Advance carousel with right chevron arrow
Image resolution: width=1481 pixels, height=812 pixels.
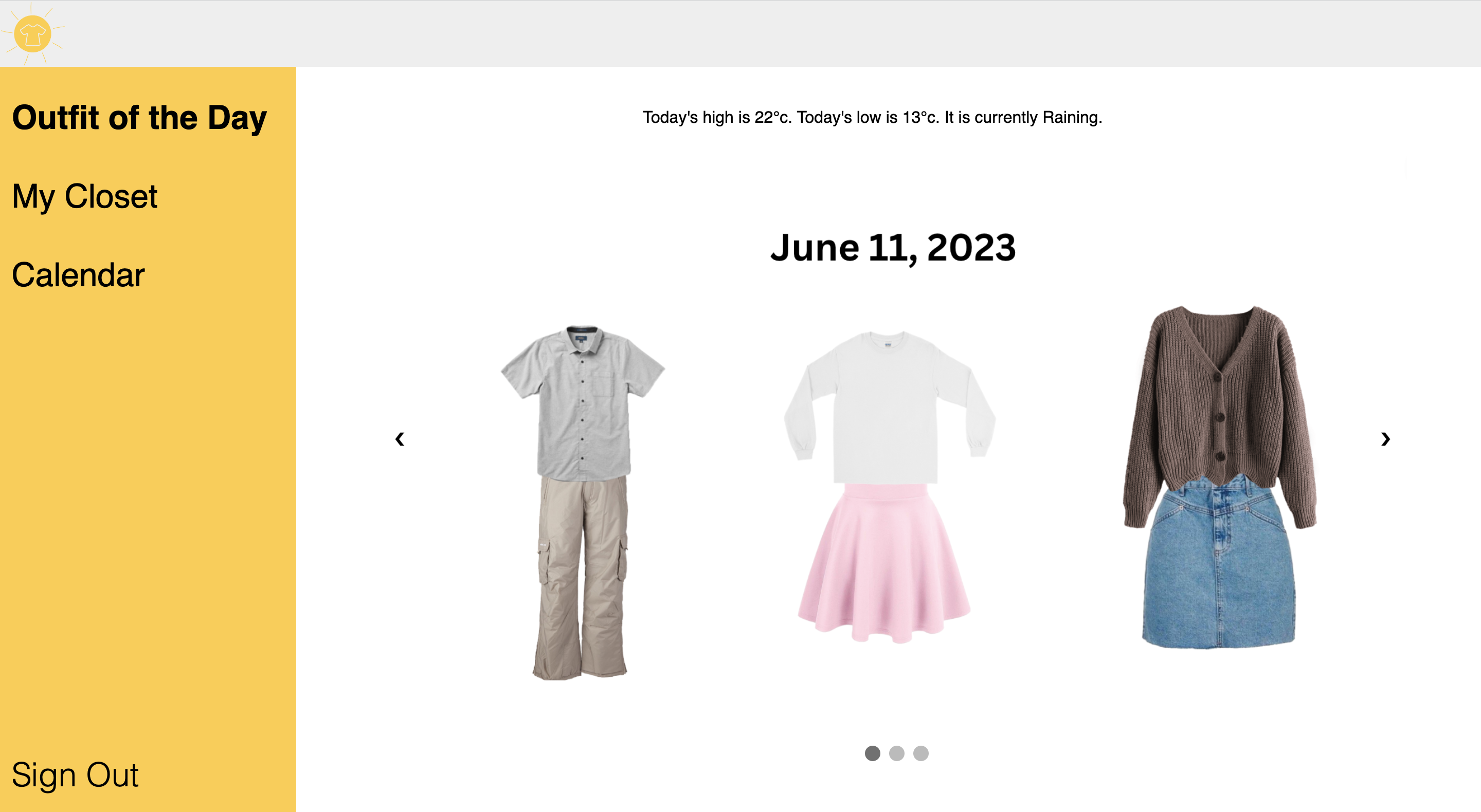(1385, 439)
